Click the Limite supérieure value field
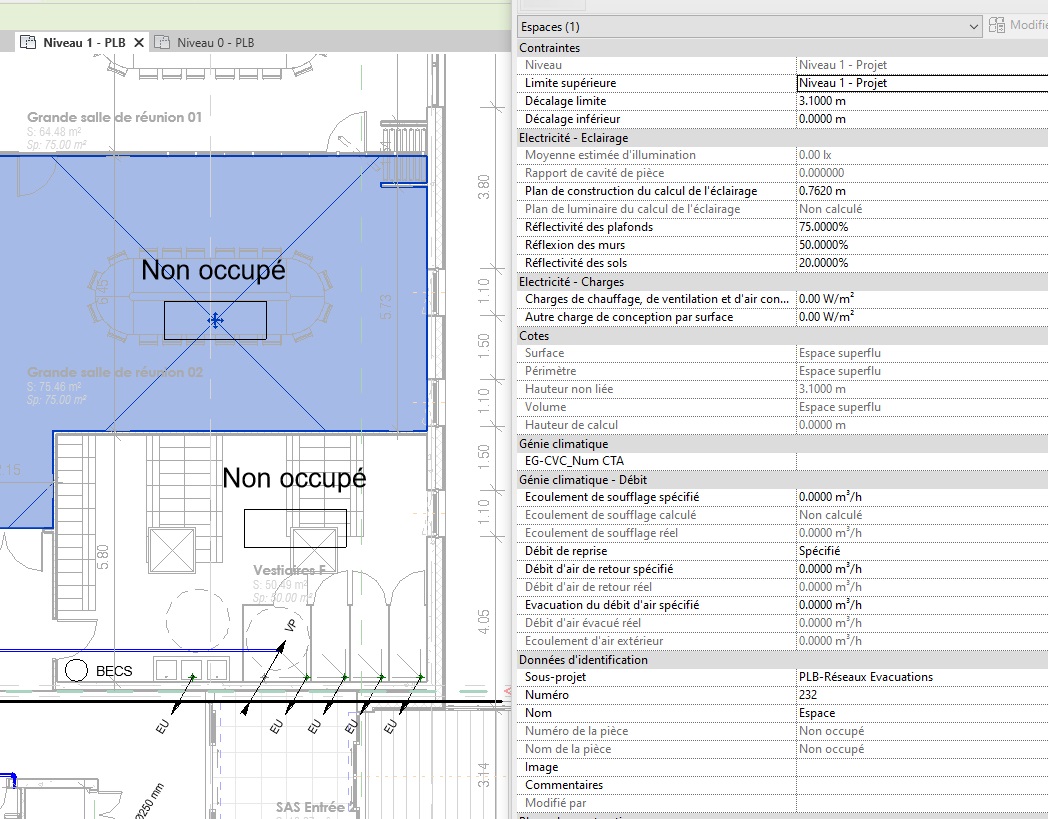Image resolution: width=1048 pixels, height=819 pixels. pyautogui.click(x=920, y=83)
